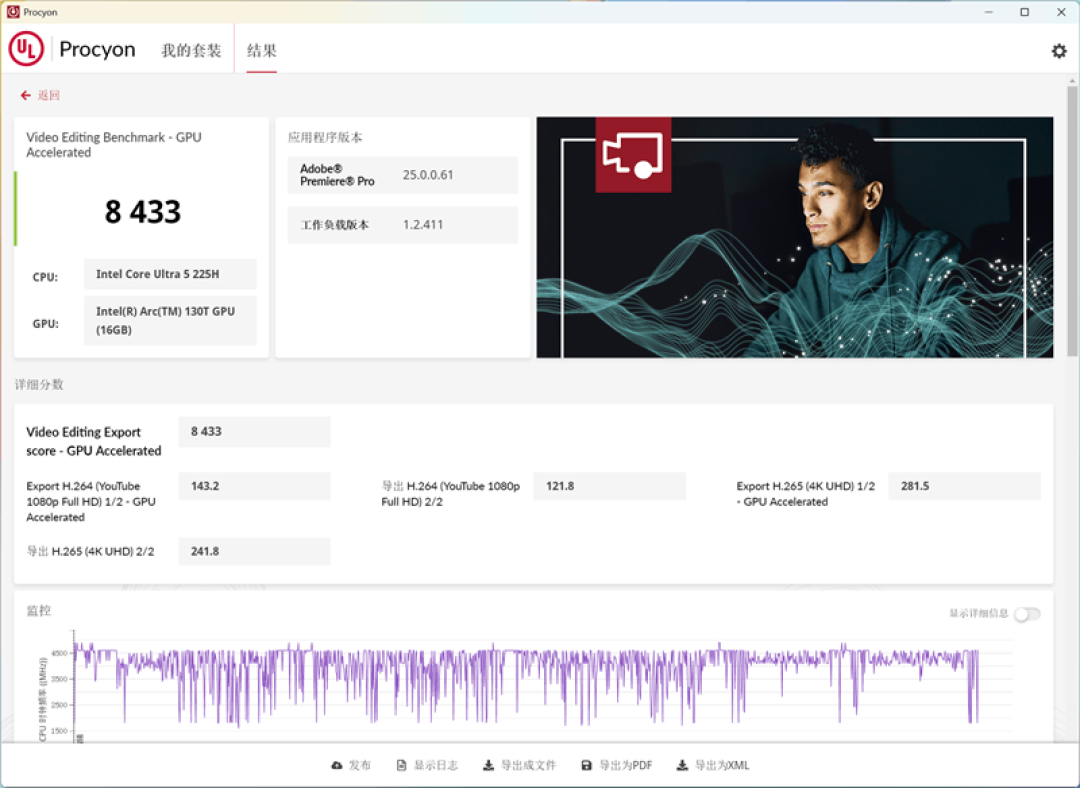Open settings with the gear icon

point(1059,51)
